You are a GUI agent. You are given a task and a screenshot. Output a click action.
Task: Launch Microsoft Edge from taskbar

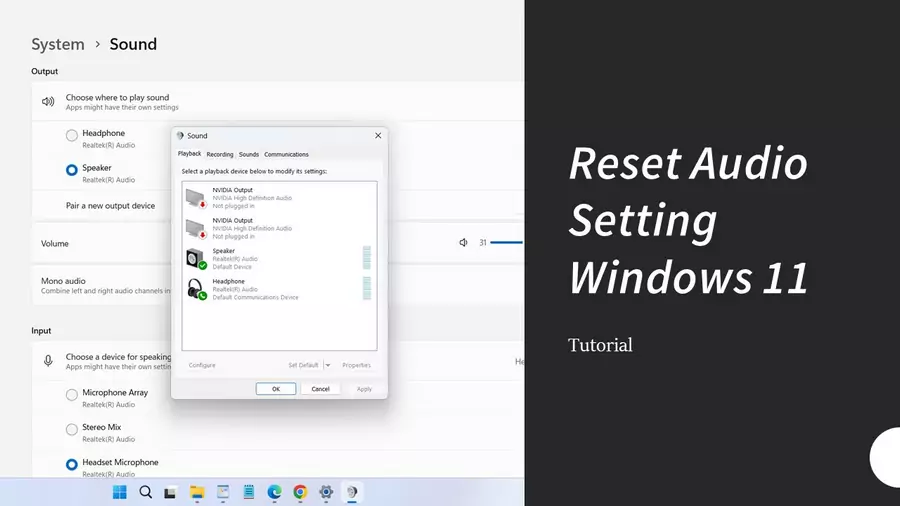pos(274,492)
